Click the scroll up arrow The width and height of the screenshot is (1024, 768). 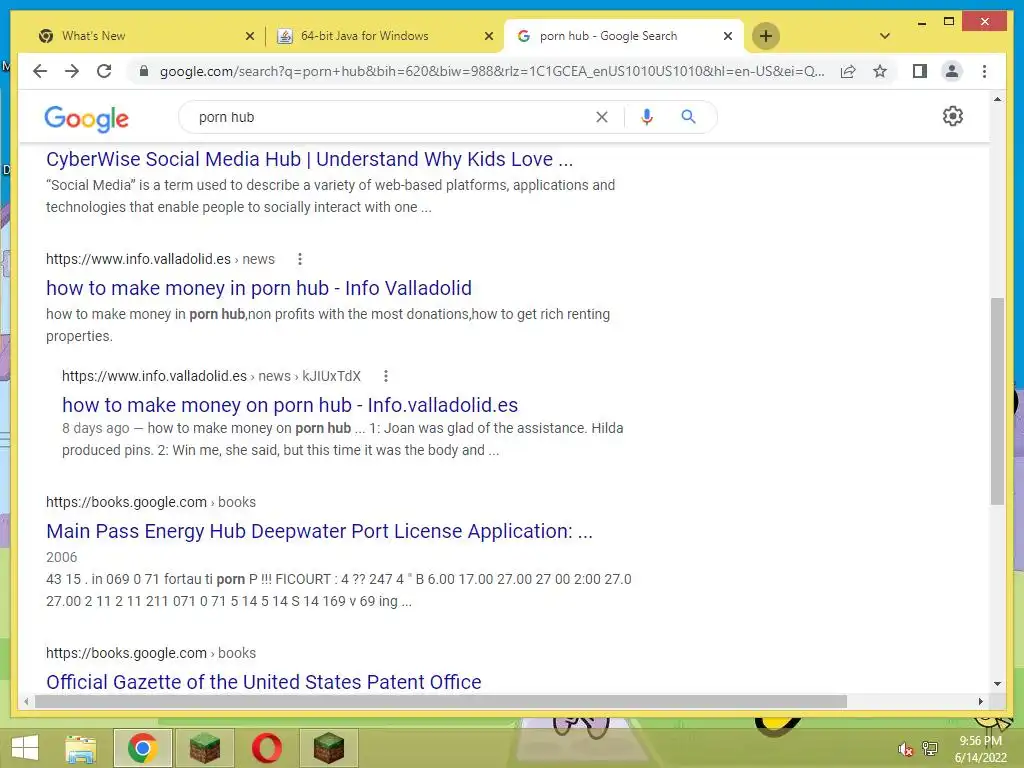[x=997, y=99]
